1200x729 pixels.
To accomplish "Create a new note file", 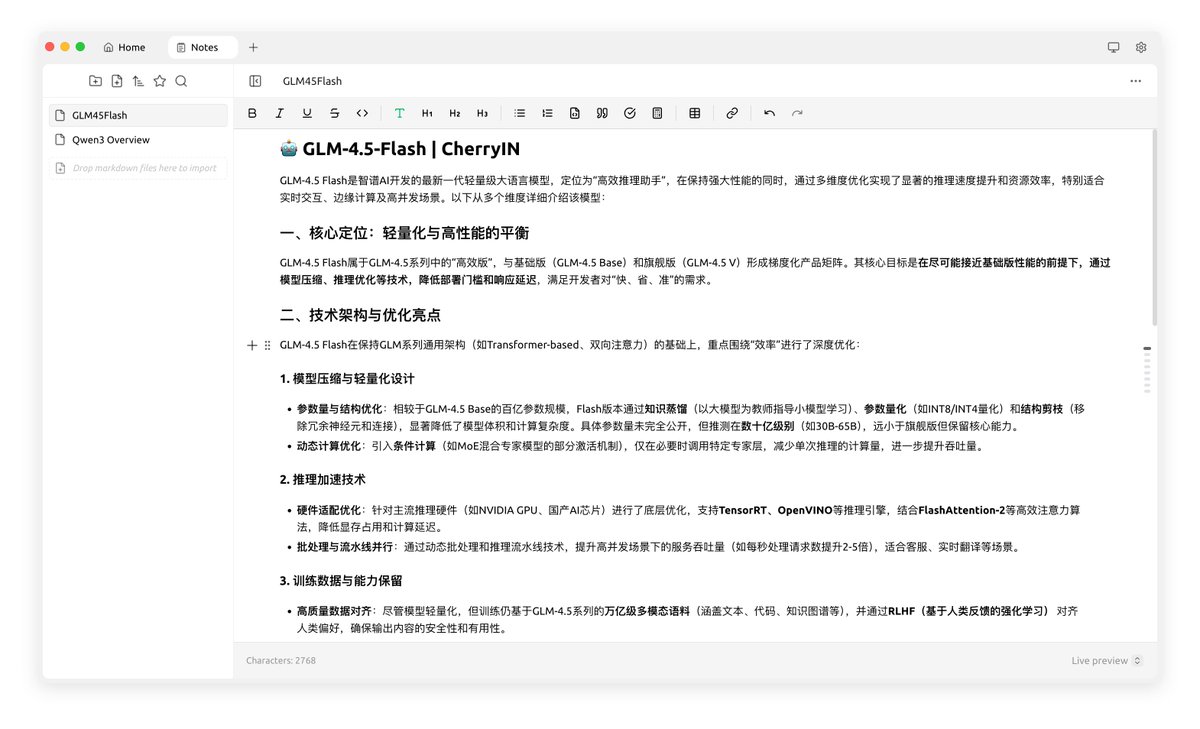I will 117,81.
